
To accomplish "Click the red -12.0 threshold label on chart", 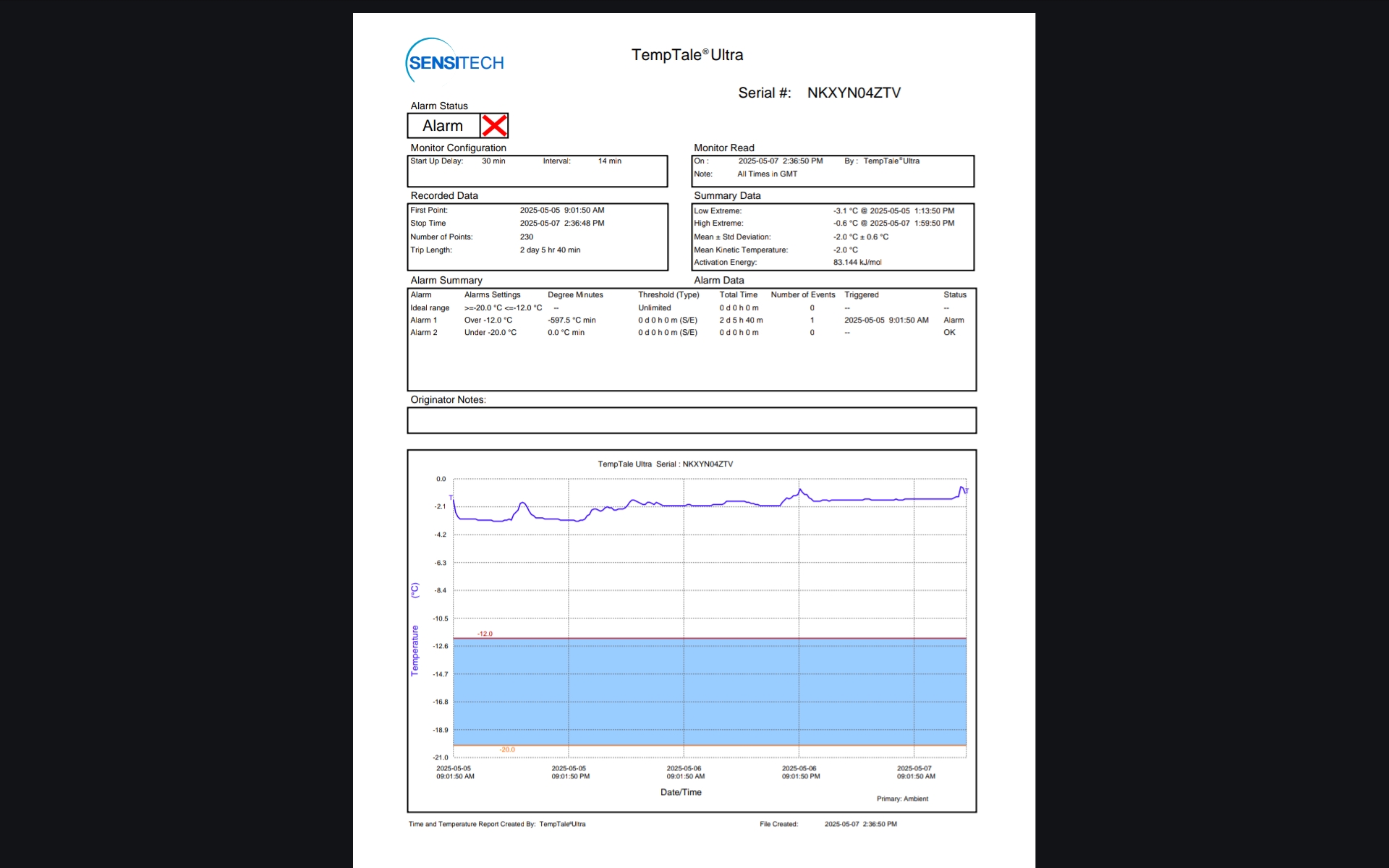I will click(485, 634).
